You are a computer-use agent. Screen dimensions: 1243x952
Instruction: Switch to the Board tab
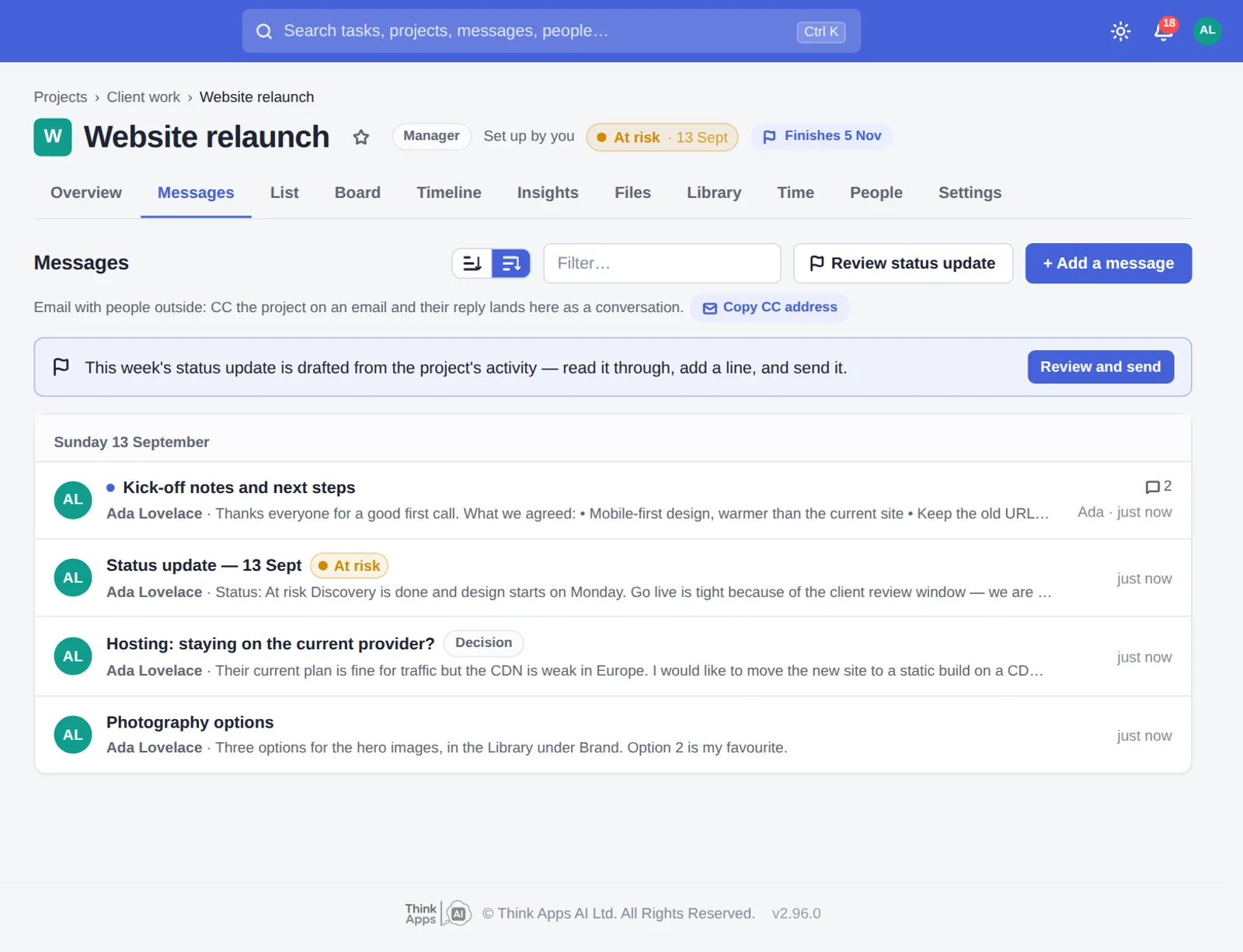click(357, 193)
